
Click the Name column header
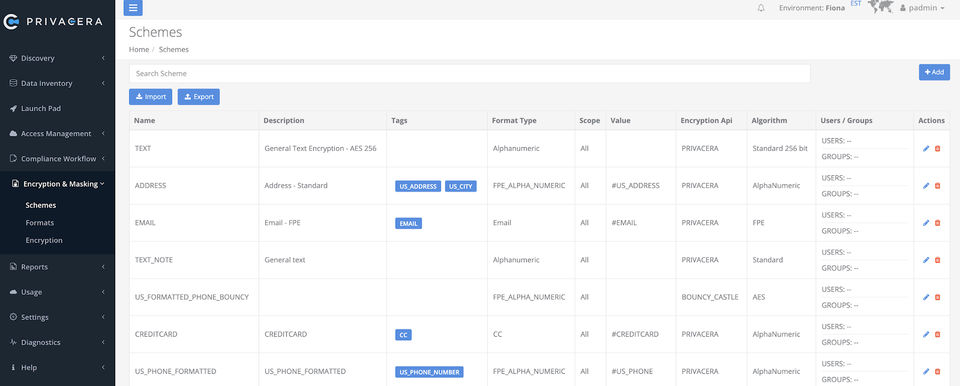pyautogui.click(x=144, y=121)
